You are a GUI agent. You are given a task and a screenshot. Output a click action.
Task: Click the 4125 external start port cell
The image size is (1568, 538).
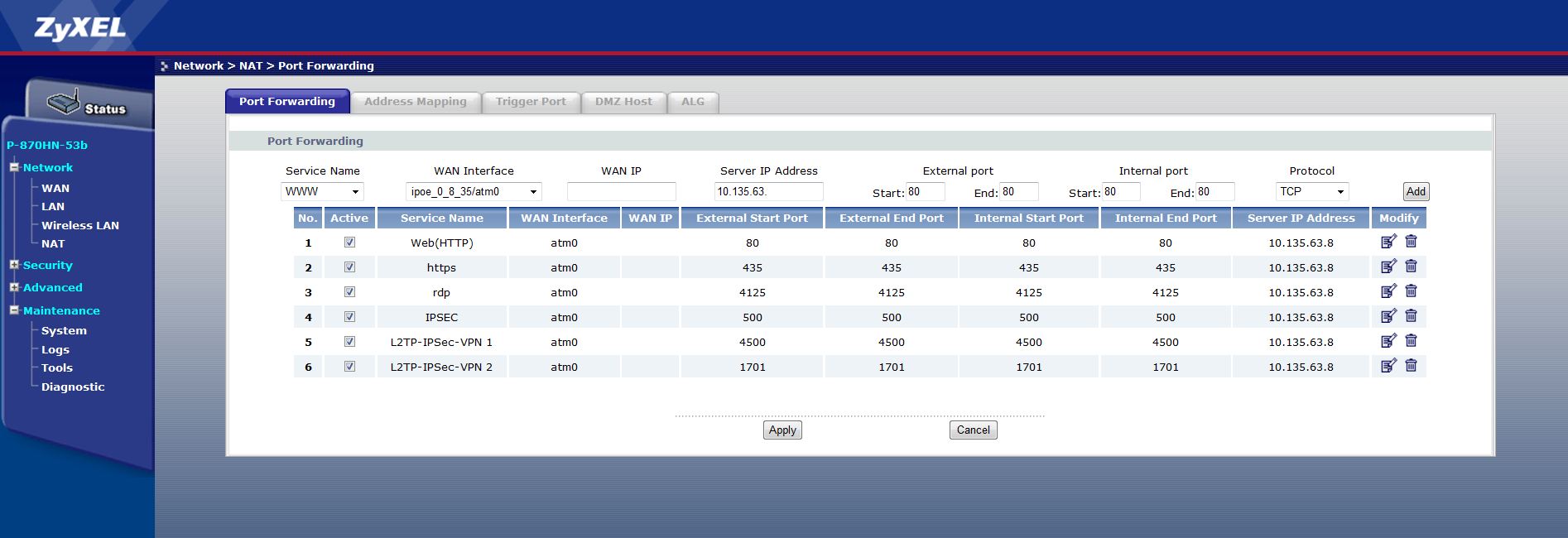coord(752,292)
